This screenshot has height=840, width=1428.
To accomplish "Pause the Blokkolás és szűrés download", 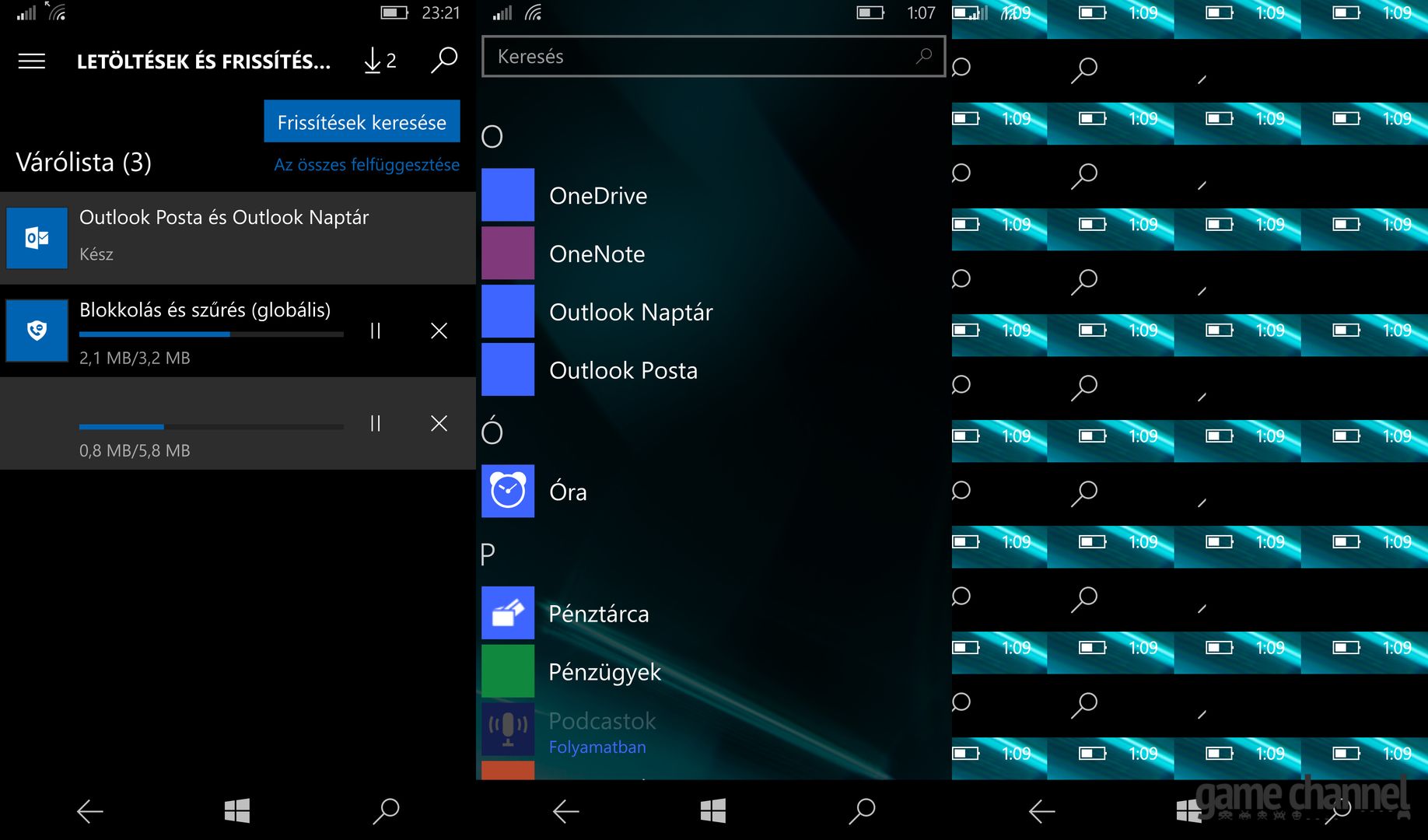I will [x=376, y=331].
